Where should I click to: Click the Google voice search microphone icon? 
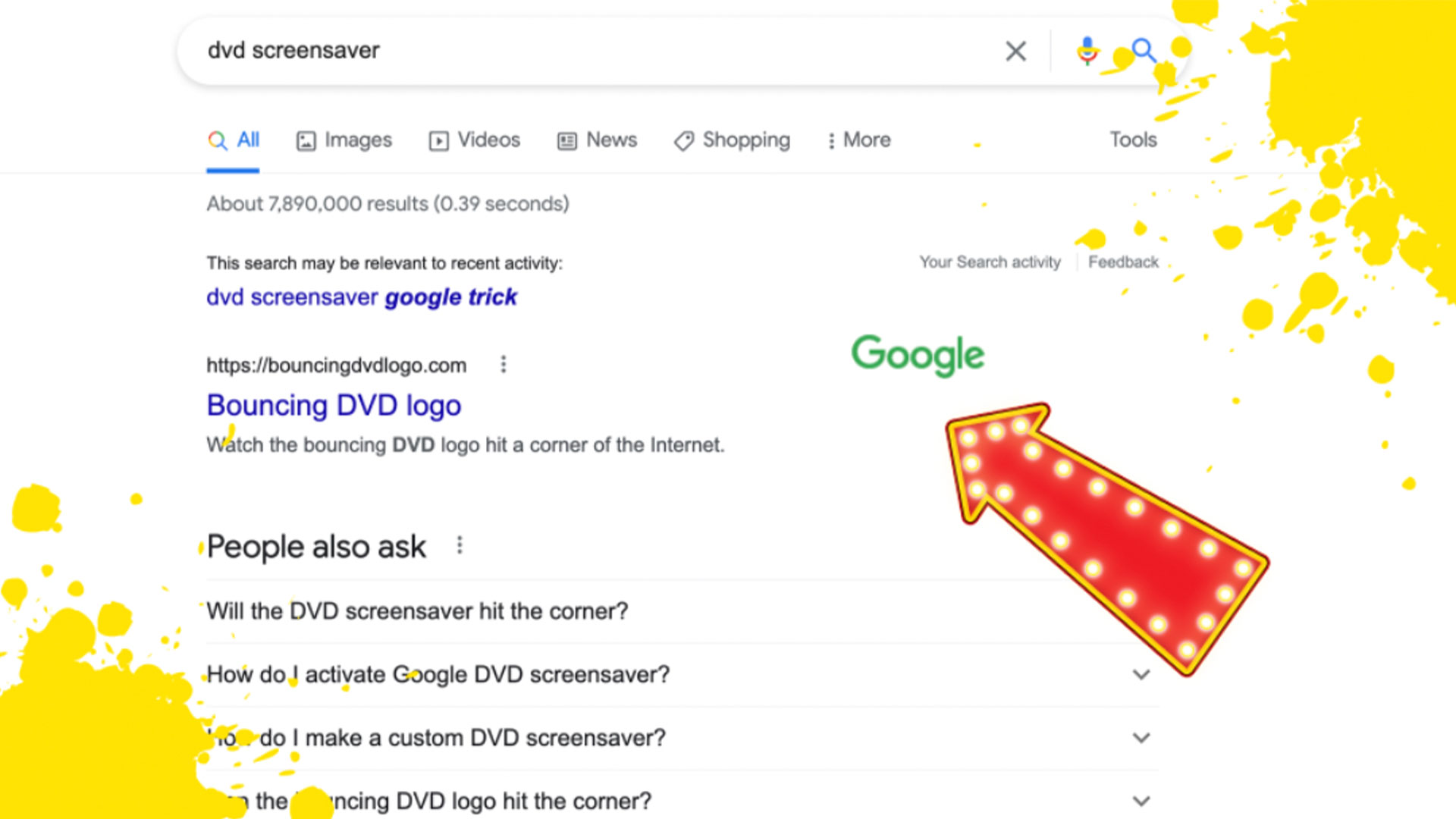pyautogui.click(x=1087, y=50)
